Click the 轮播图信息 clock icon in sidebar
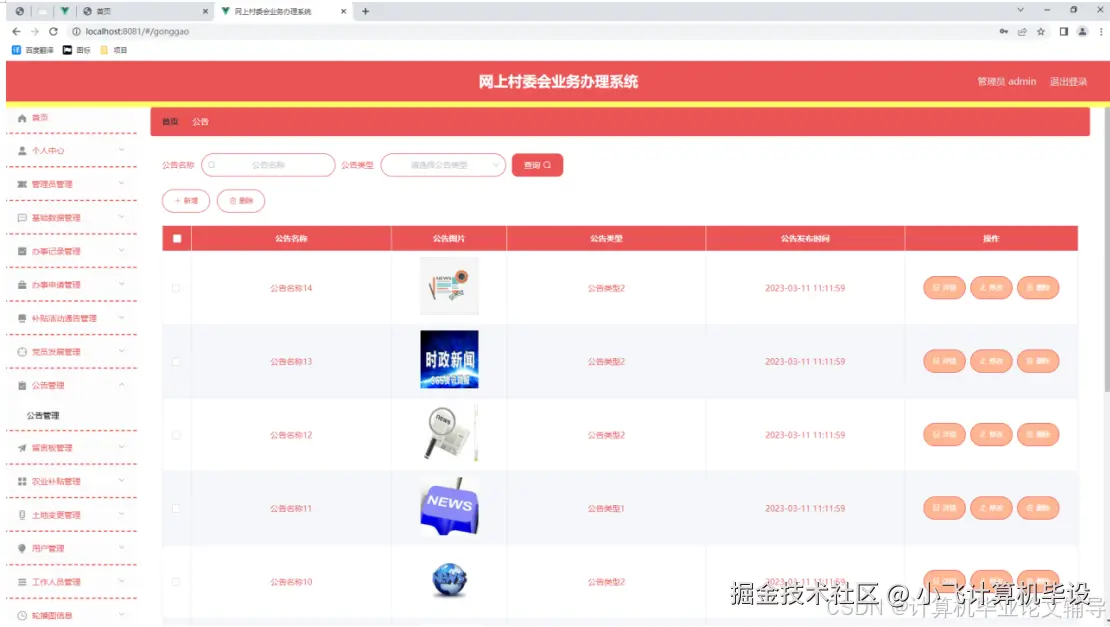Image resolution: width=1110 pixels, height=627 pixels. 21,614
